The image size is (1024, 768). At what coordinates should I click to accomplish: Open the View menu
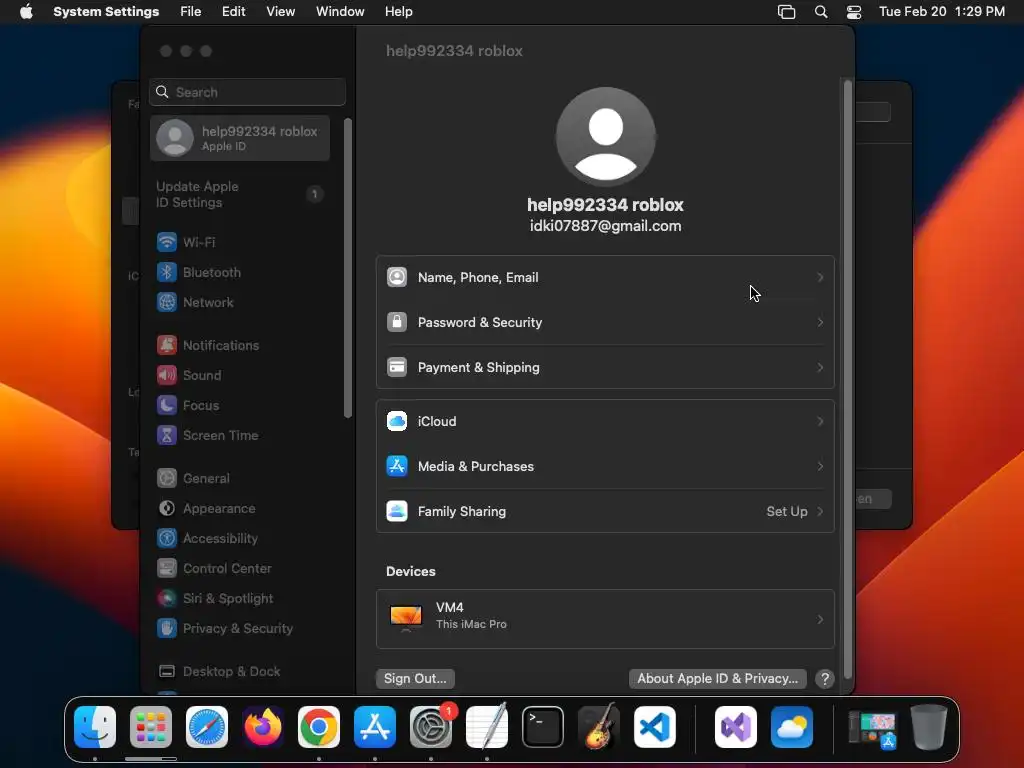pyautogui.click(x=280, y=12)
